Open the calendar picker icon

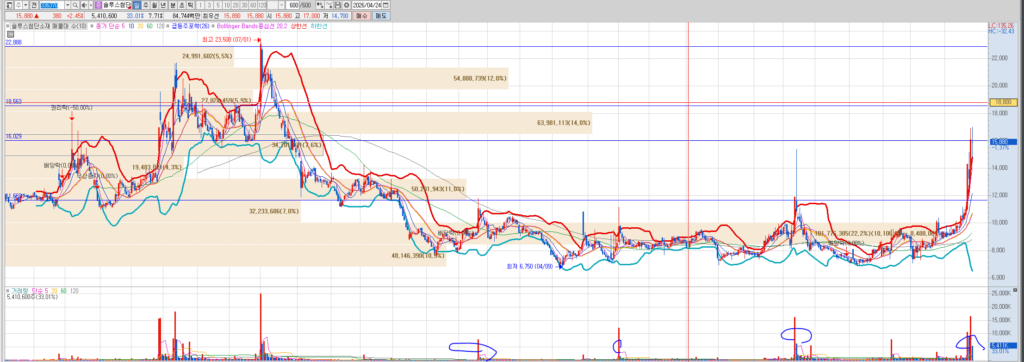pos(385,5)
